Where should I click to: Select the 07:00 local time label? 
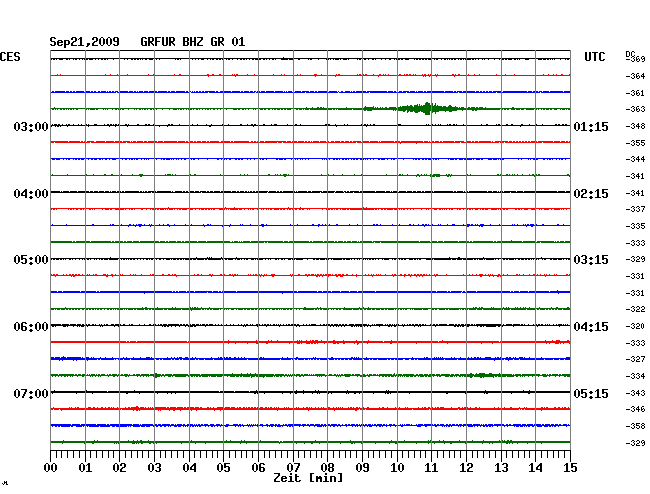click(x=31, y=393)
